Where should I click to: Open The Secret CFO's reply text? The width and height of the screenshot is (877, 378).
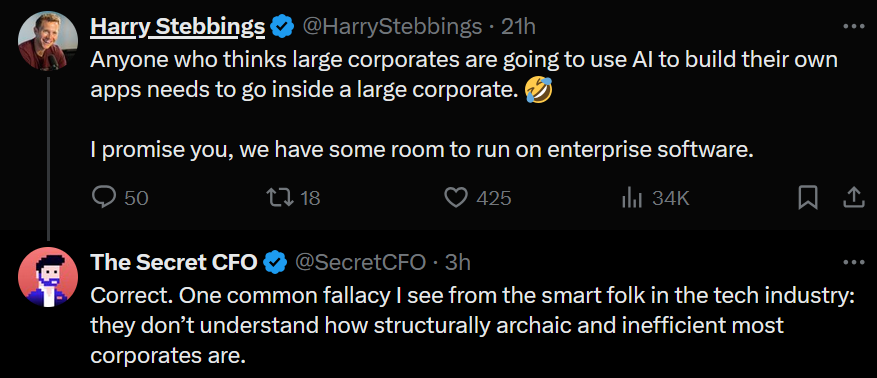[x=473, y=325]
